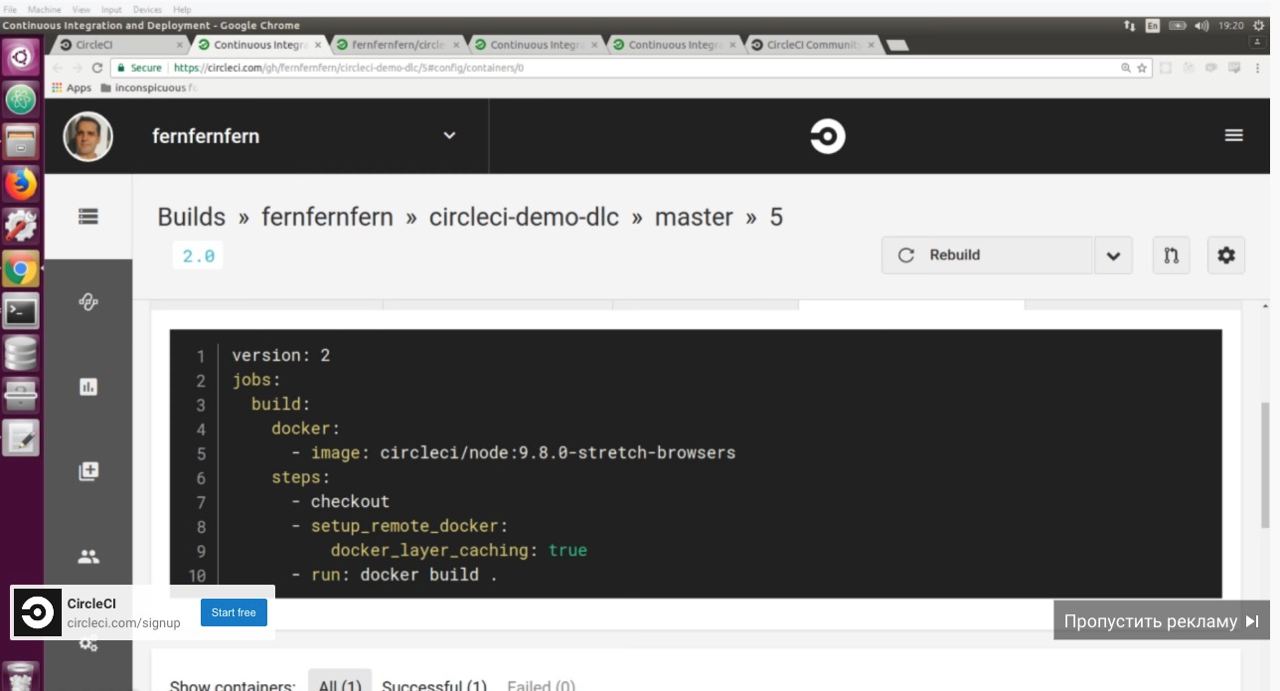
Task: Open the sound volume indicator
Action: 1202,25
